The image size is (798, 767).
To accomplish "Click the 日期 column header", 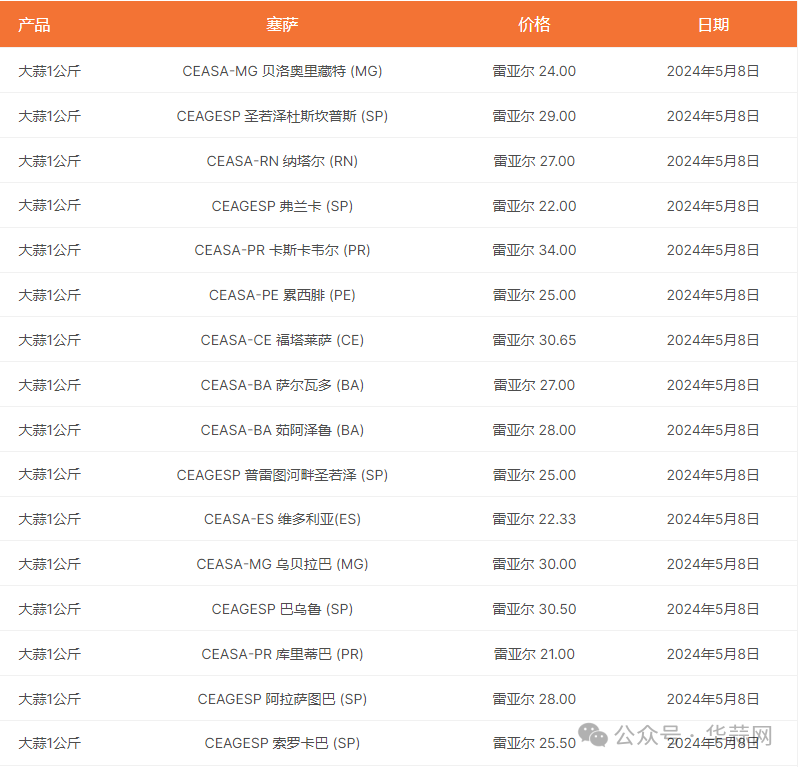I will click(x=713, y=24).
